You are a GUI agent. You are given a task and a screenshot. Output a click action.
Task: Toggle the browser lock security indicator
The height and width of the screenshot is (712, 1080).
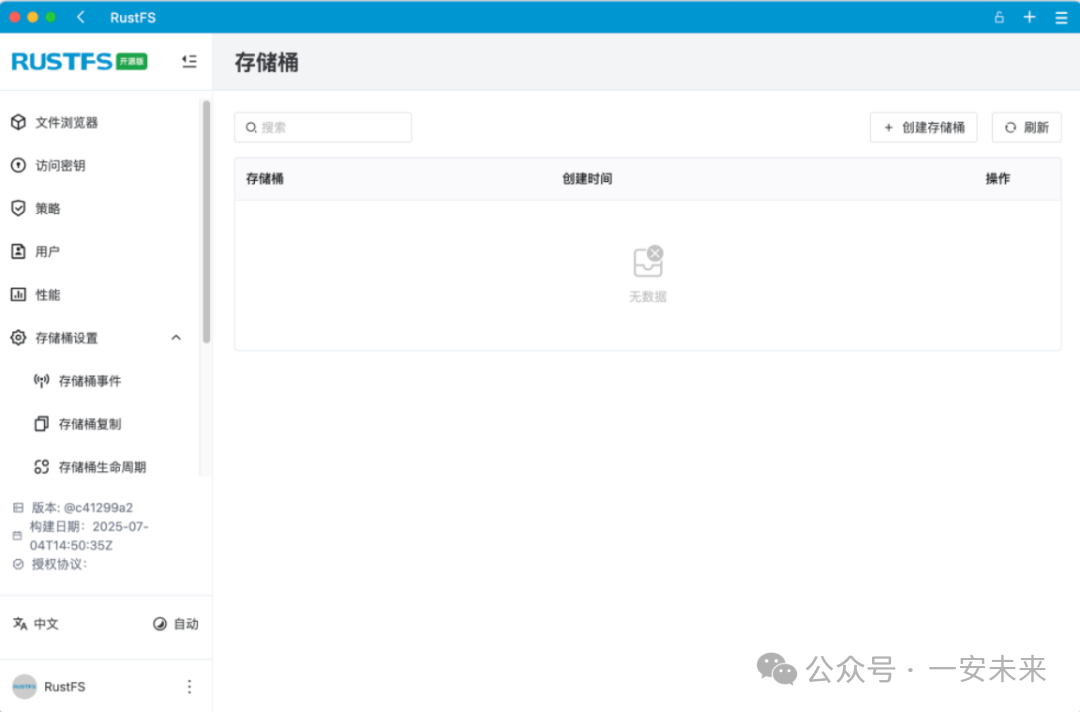[999, 17]
